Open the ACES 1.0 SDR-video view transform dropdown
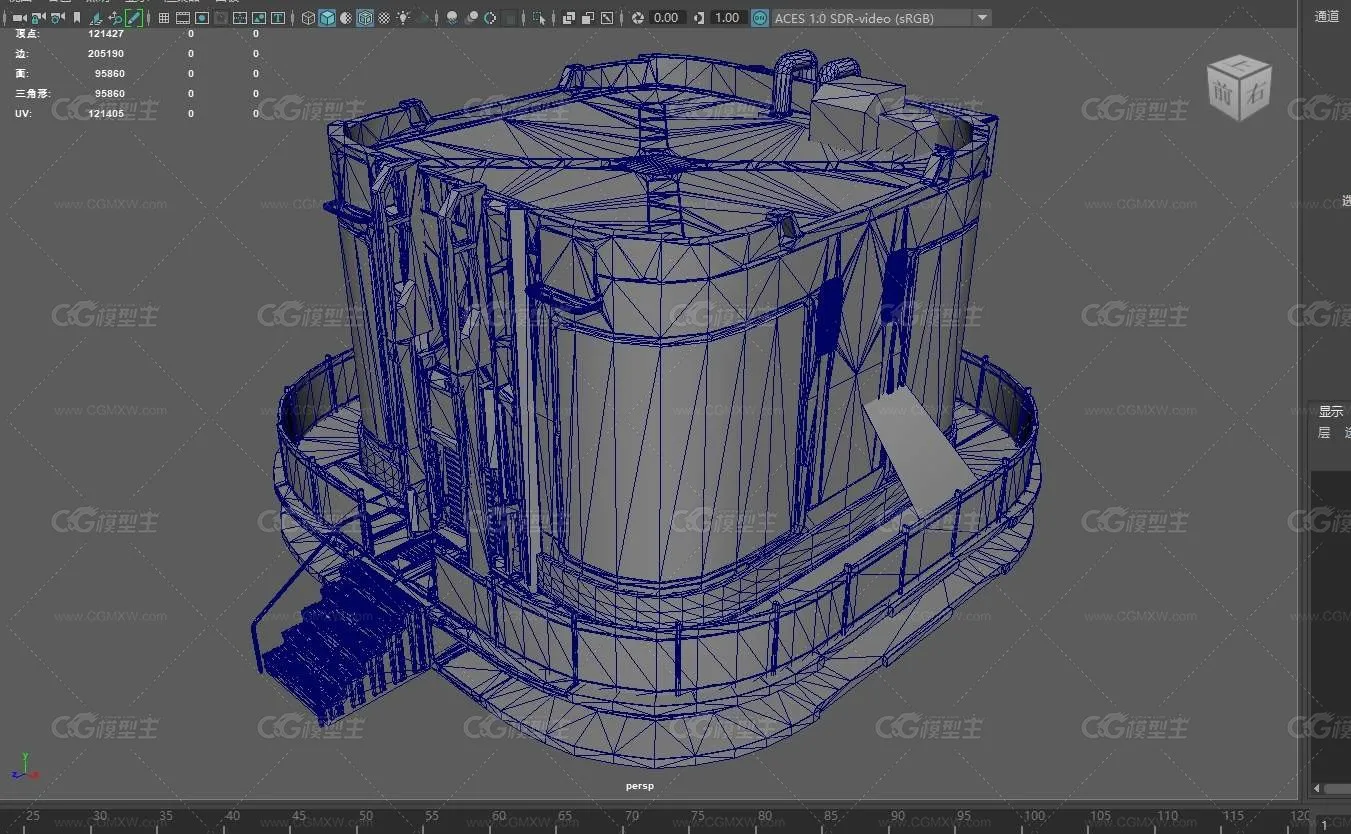1351x834 pixels. pos(882,18)
